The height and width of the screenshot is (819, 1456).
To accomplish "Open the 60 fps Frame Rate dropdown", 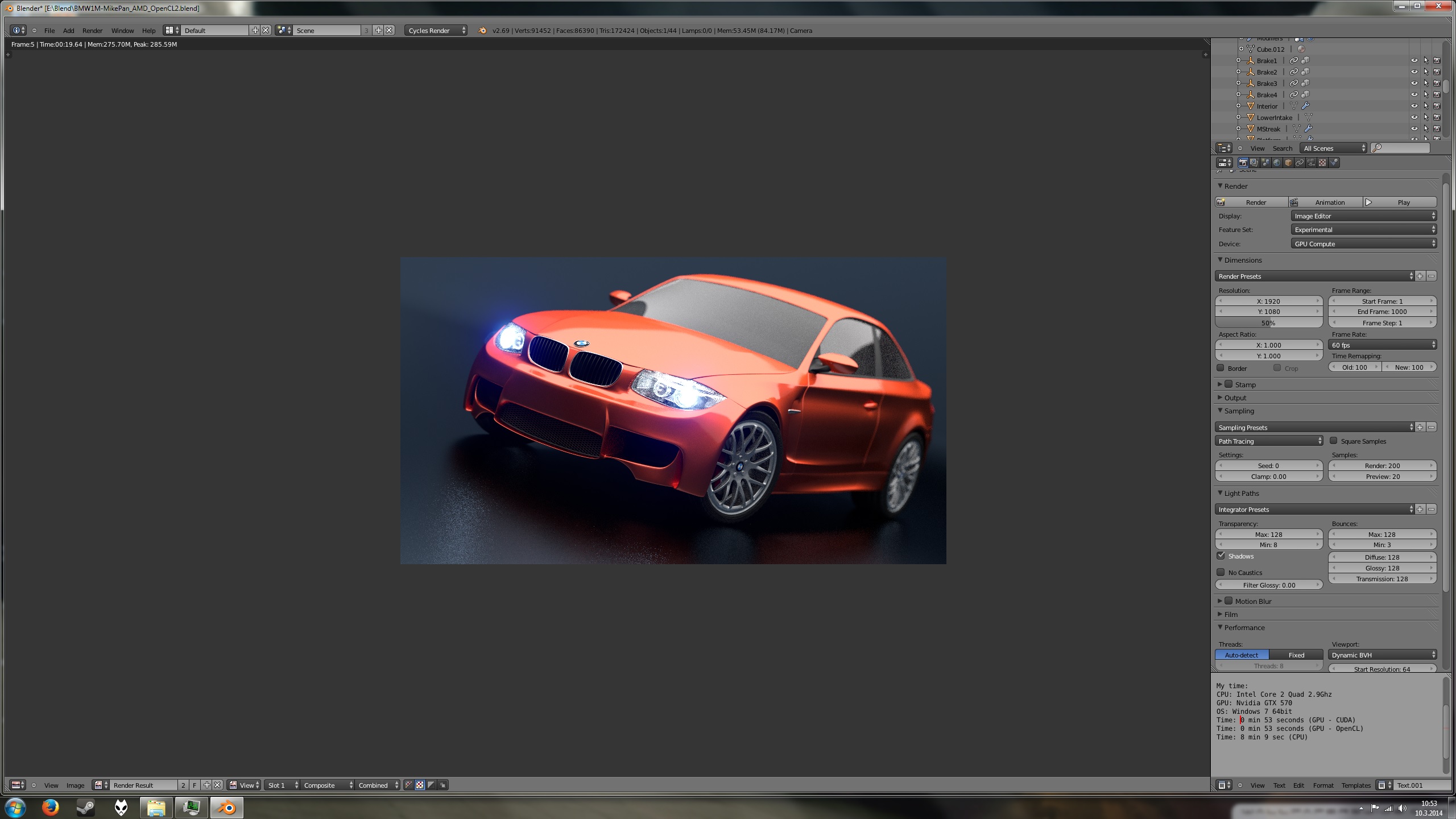I will 1383,345.
